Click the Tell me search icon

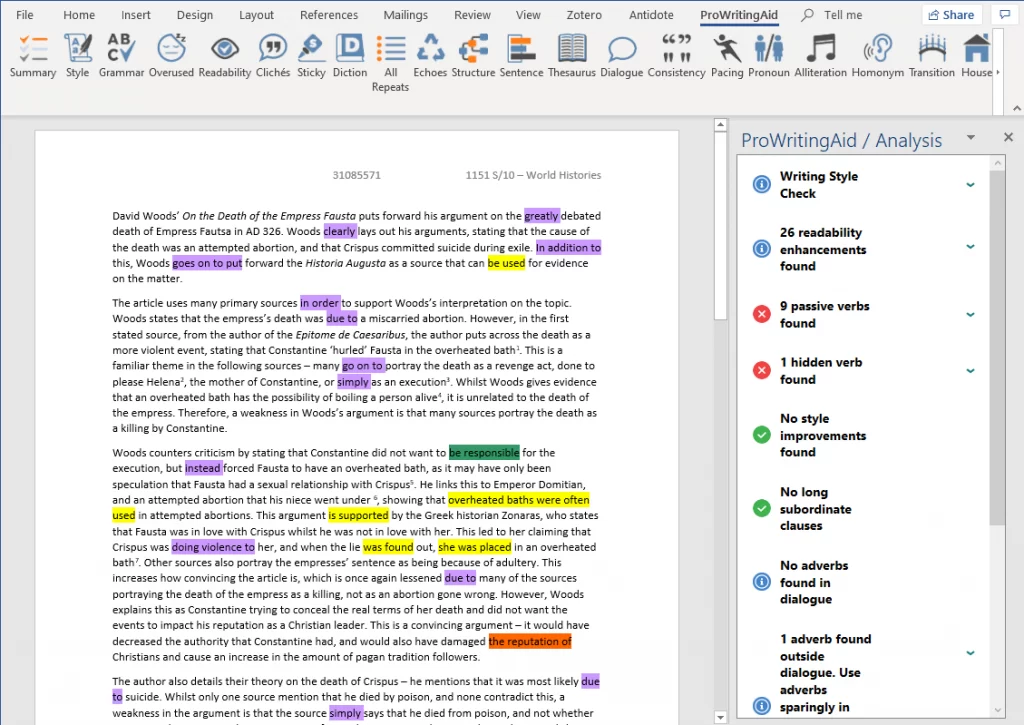coord(808,14)
